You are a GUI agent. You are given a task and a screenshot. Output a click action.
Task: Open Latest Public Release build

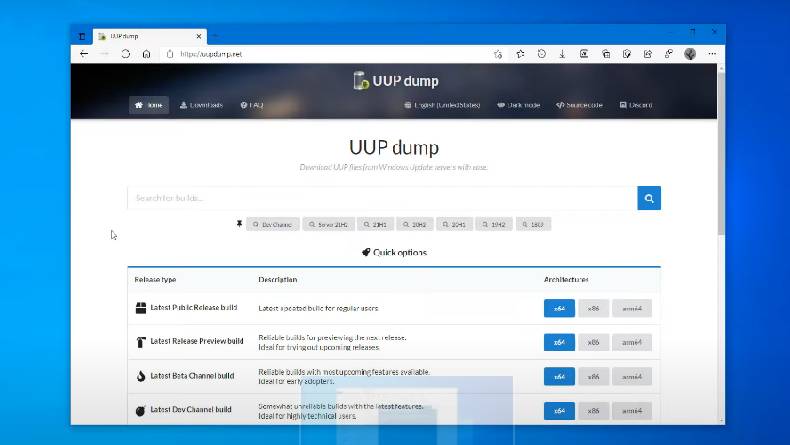click(x=193, y=307)
